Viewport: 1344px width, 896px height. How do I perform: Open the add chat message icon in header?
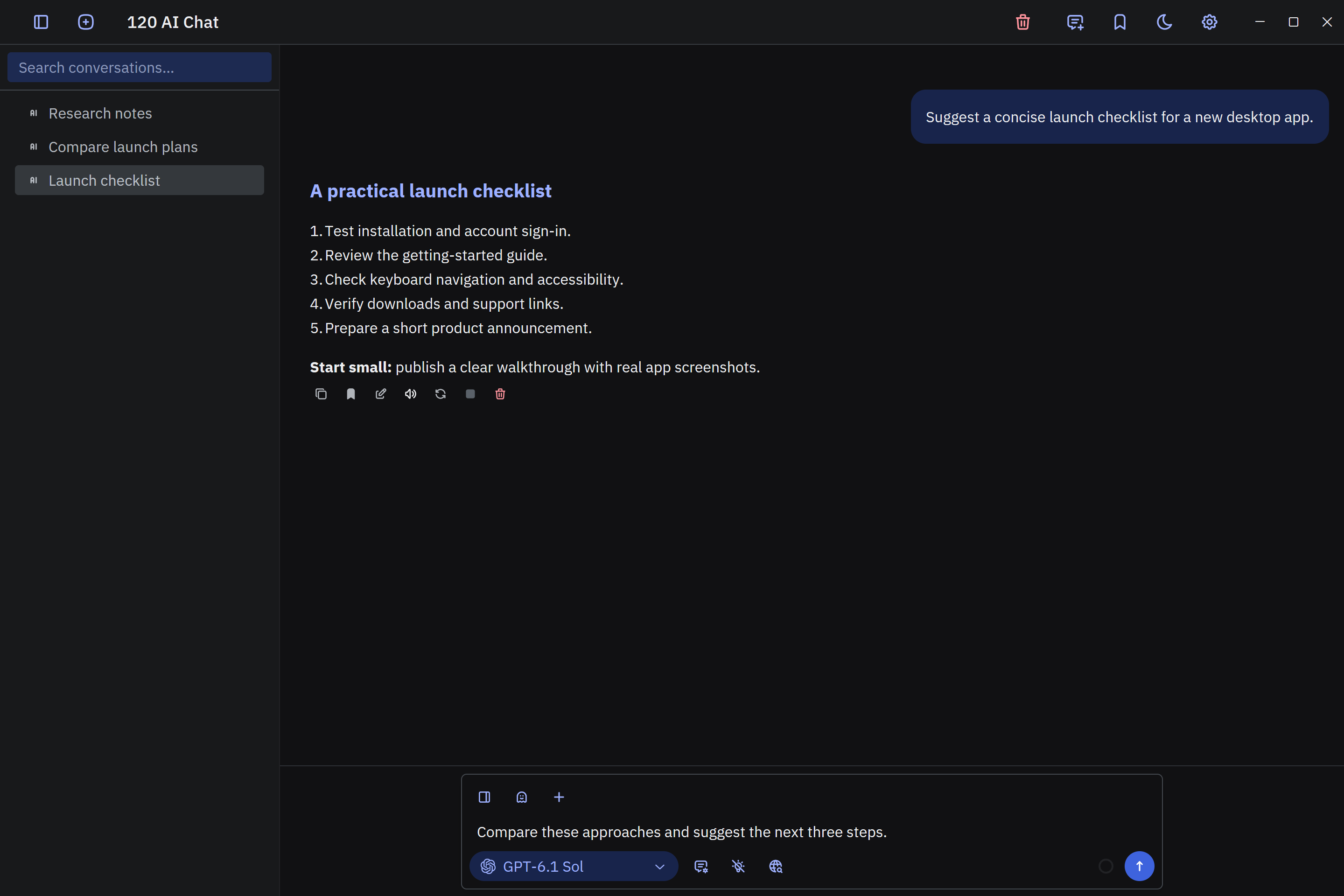pyautogui.click(x=1075, y=22)
